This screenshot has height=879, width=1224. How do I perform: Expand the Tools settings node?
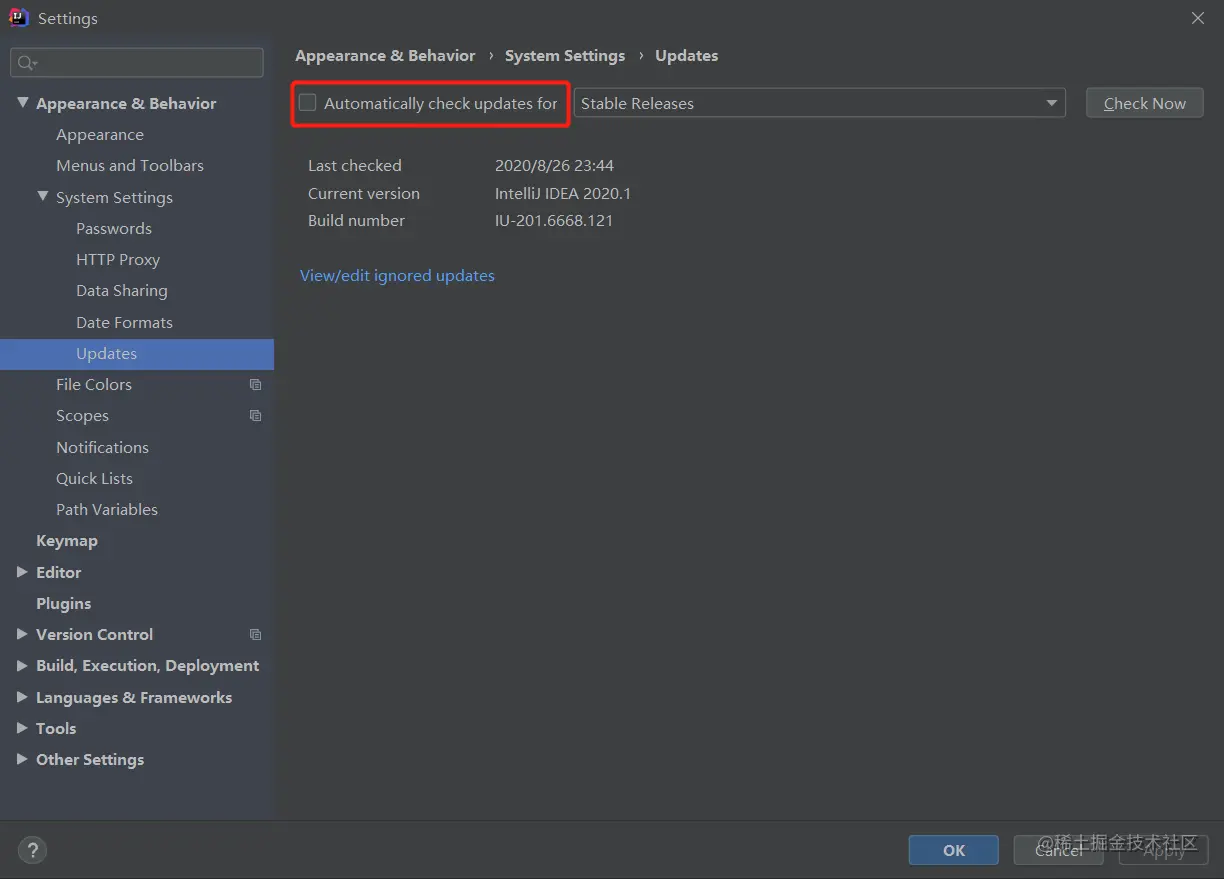(x=22, y=728)
